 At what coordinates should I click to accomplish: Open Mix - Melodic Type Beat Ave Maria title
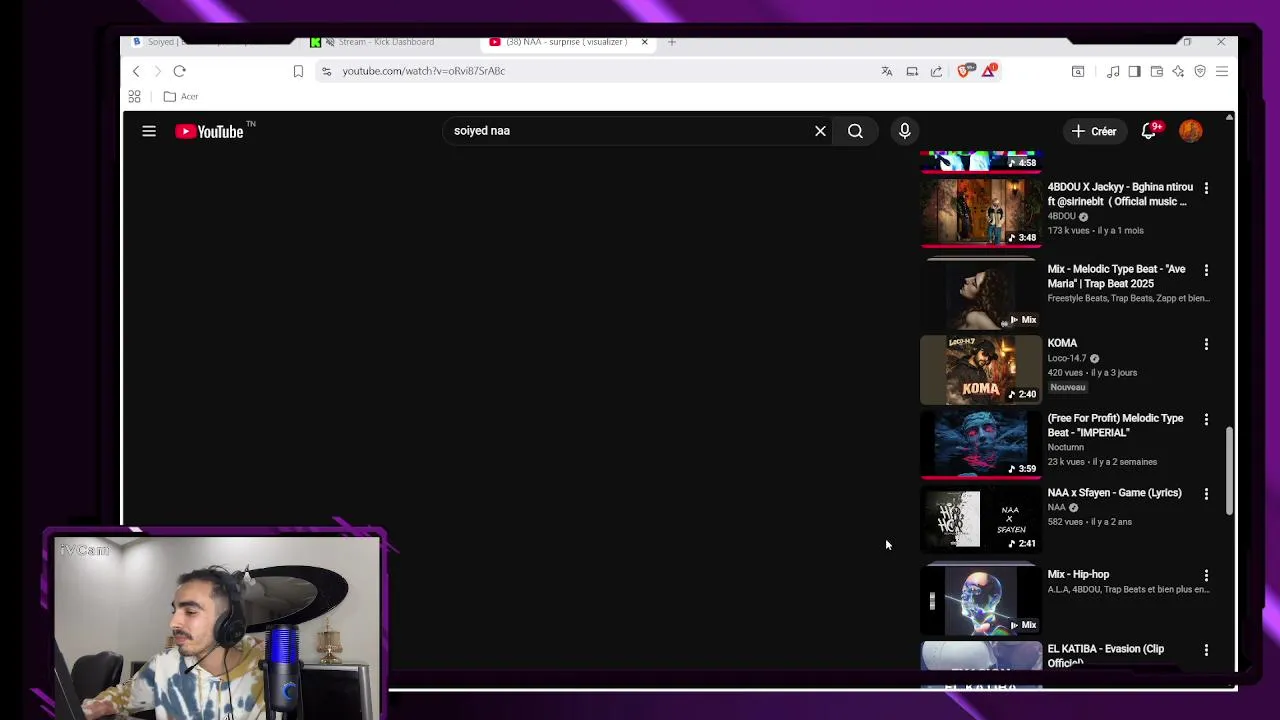(1116, 276)
